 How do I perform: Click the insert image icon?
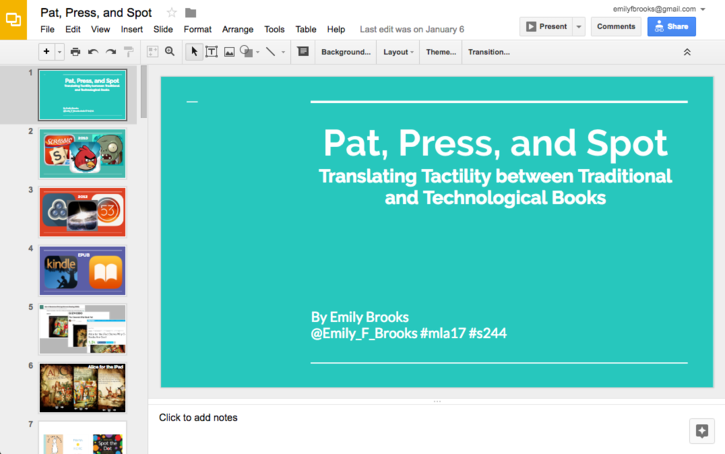tap(229, 52)
